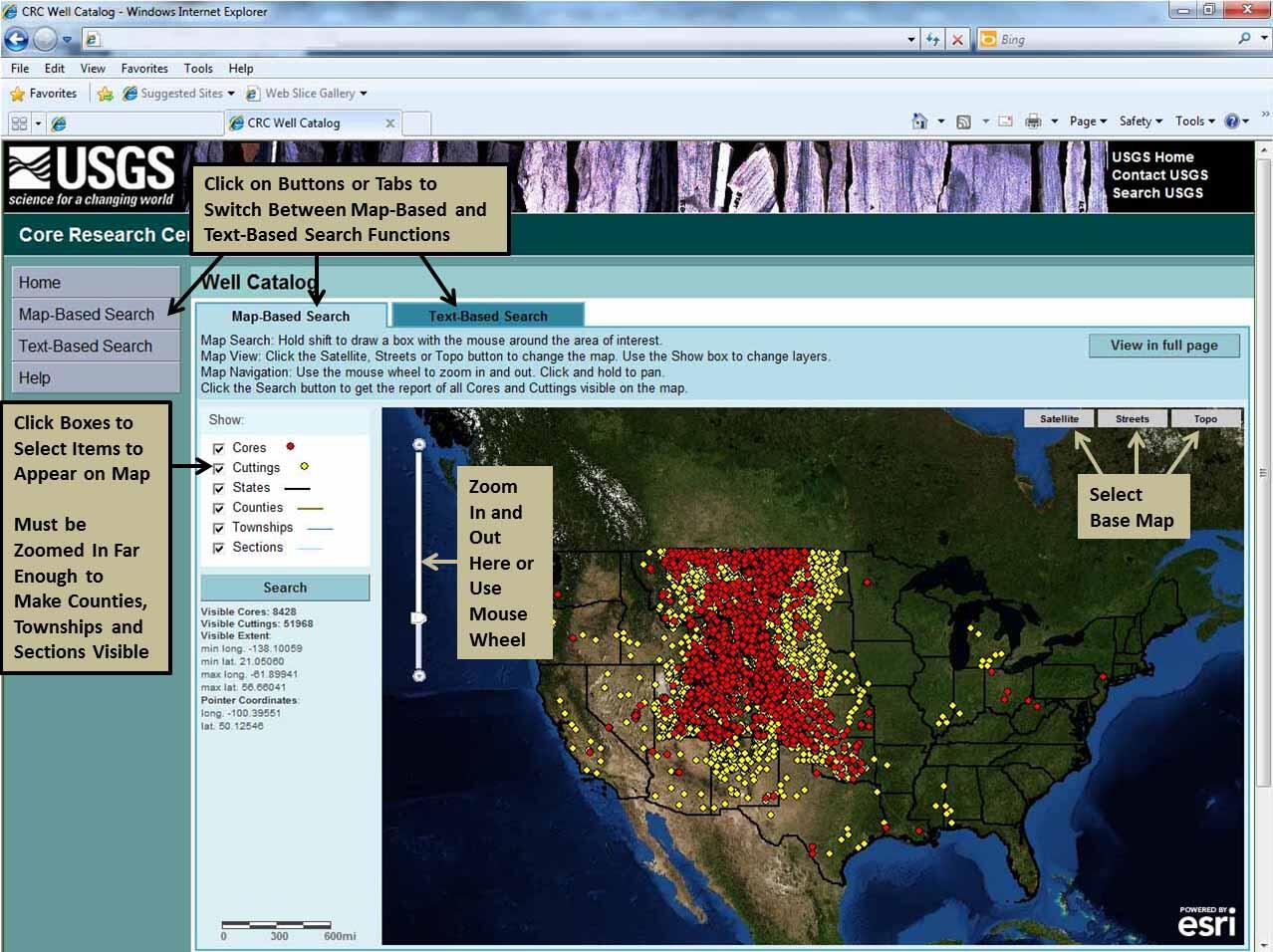Screen dimensions: 1273x952
Task: Toggle the Cuttings checkbox
Action: (219, 469)
